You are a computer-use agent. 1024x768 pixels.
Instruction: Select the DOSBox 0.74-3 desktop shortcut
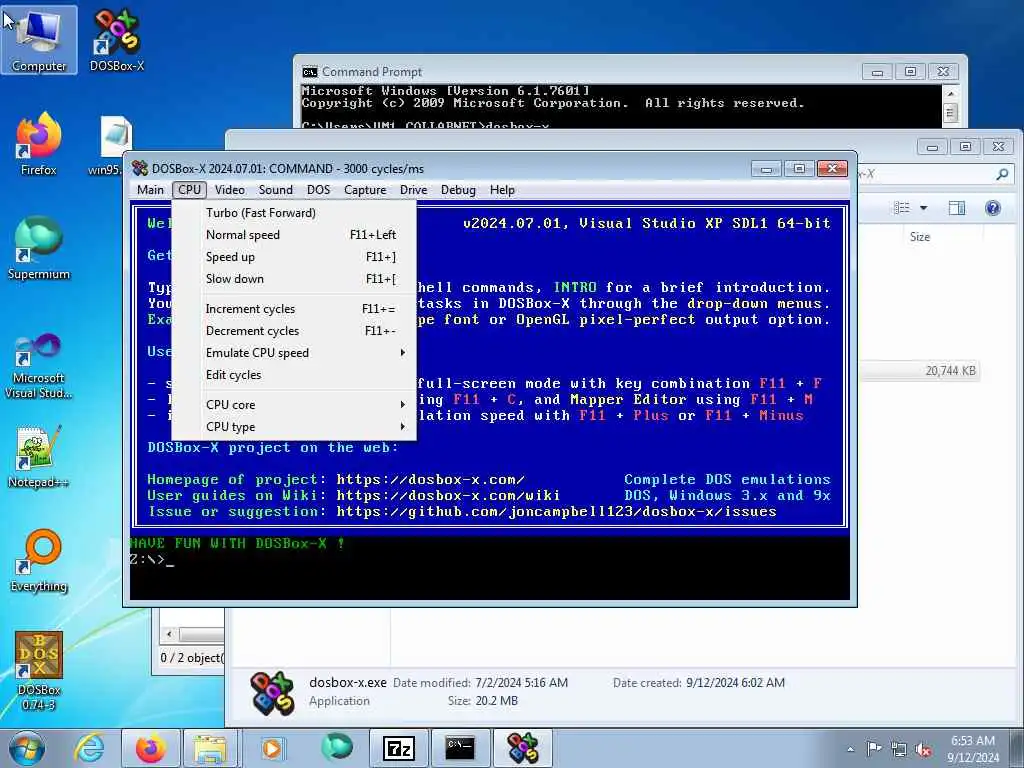(39, 670)
